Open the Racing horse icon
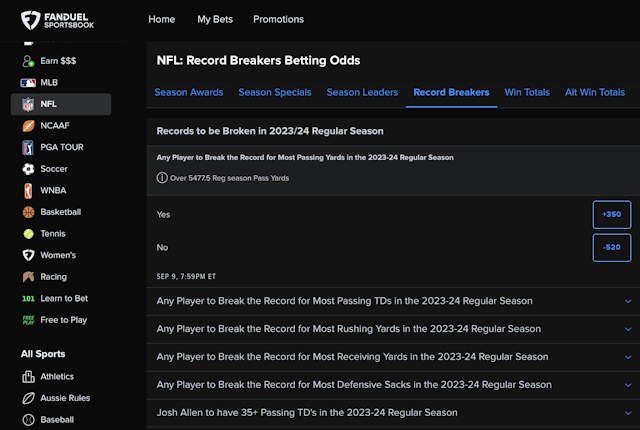The image size is (640, 430). 28,277
